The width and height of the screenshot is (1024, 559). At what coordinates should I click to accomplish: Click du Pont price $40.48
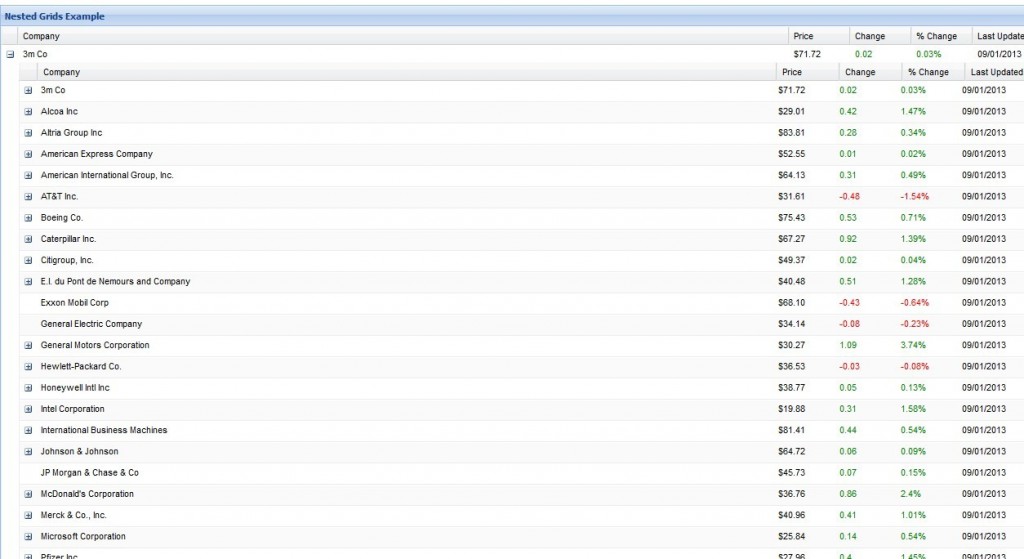pyautogui.click(x=792, y=281)
